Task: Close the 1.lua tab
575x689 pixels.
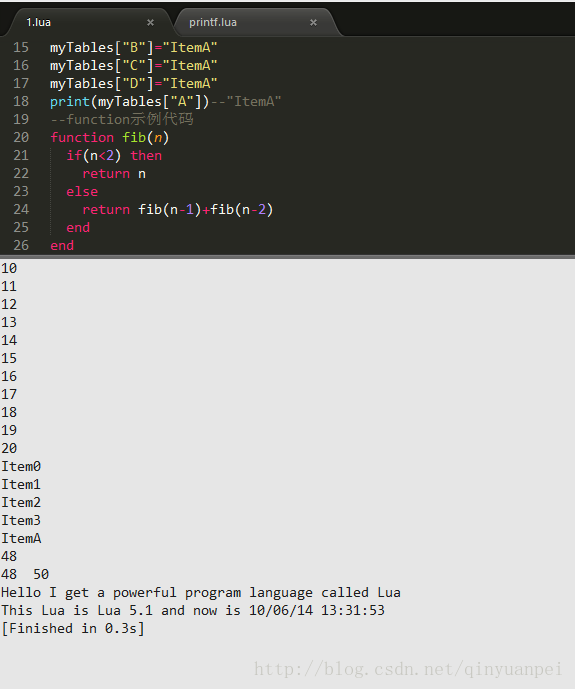Action: pyautogui.click(x=150, y=22)
